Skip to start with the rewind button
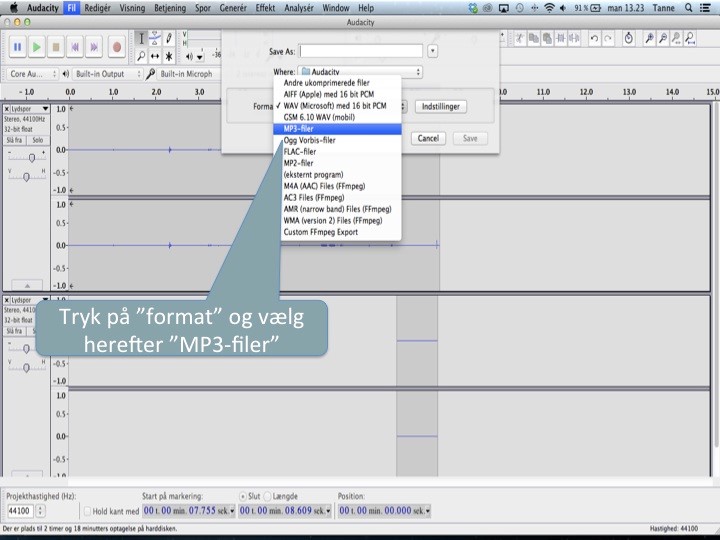The width and height of the screenshot is (720, 540). click(75, 47)
